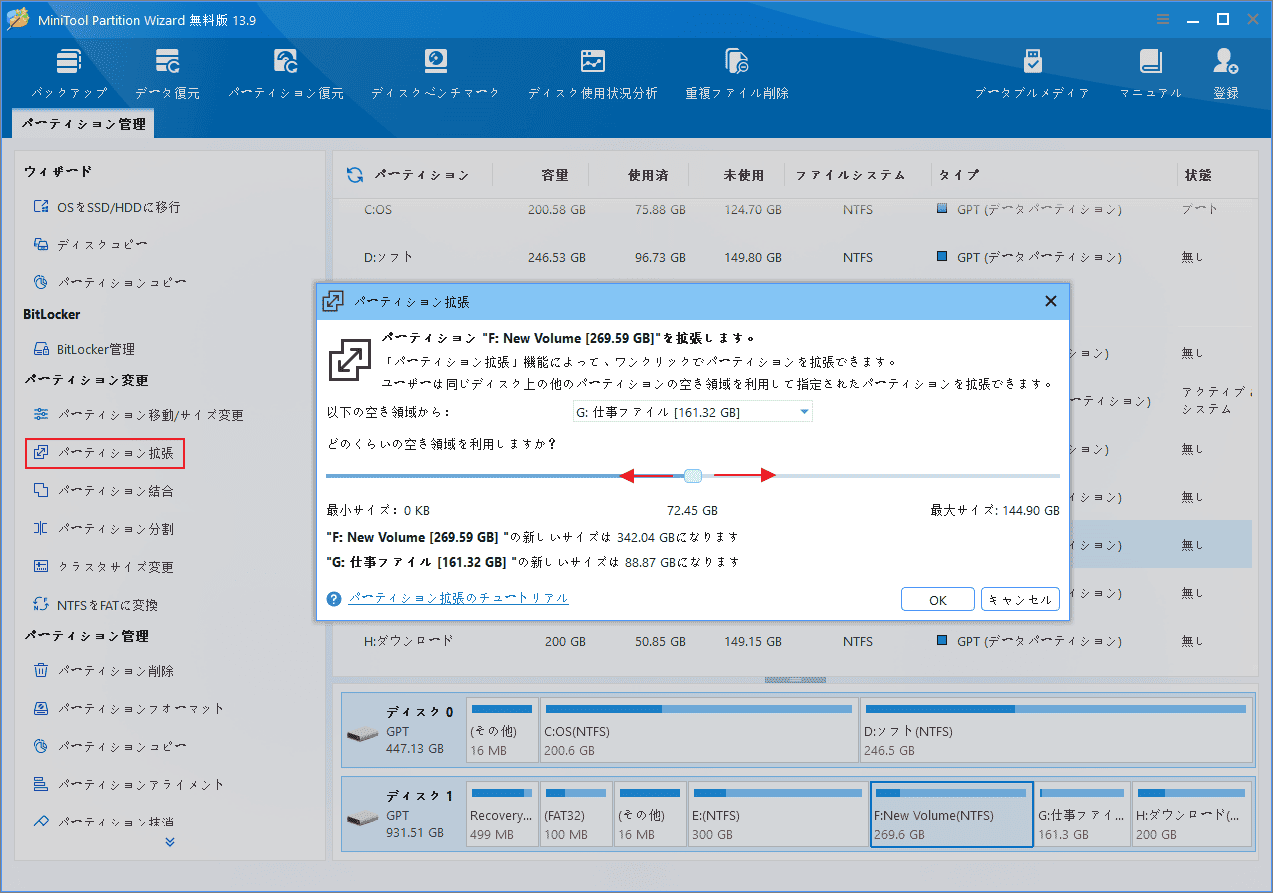Click the help icon beside tutorial link

pyautogui.click(x=335, y=599)
